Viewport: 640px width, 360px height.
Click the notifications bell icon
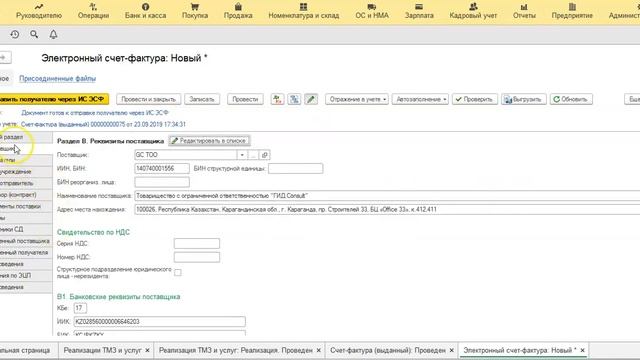point(53,35)
